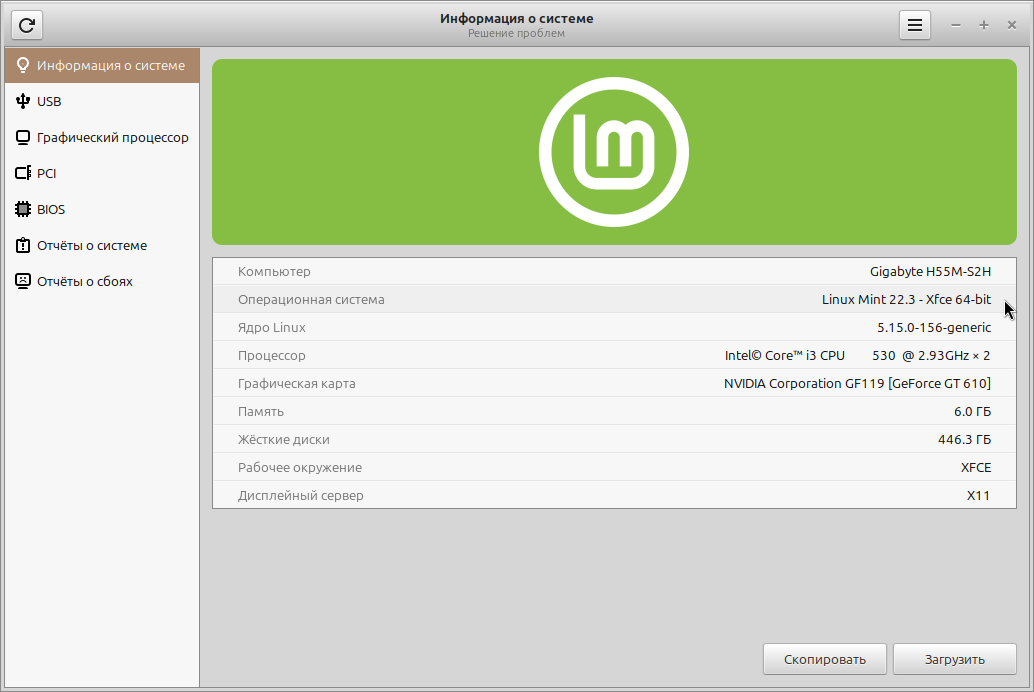Click the value Linux Mint 22.3 - Xfce 64-bit
Screen dimensions: 1034x692
coord(906,299)
